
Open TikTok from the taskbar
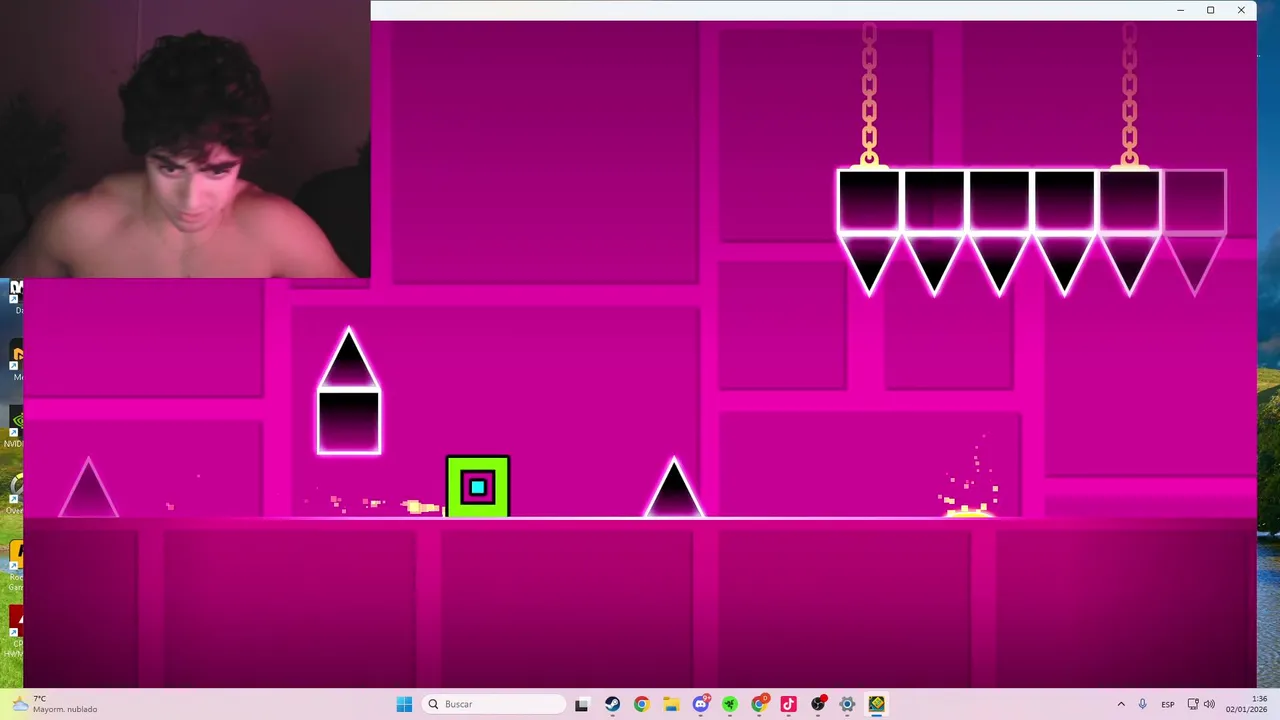click(x=788, y=704)
